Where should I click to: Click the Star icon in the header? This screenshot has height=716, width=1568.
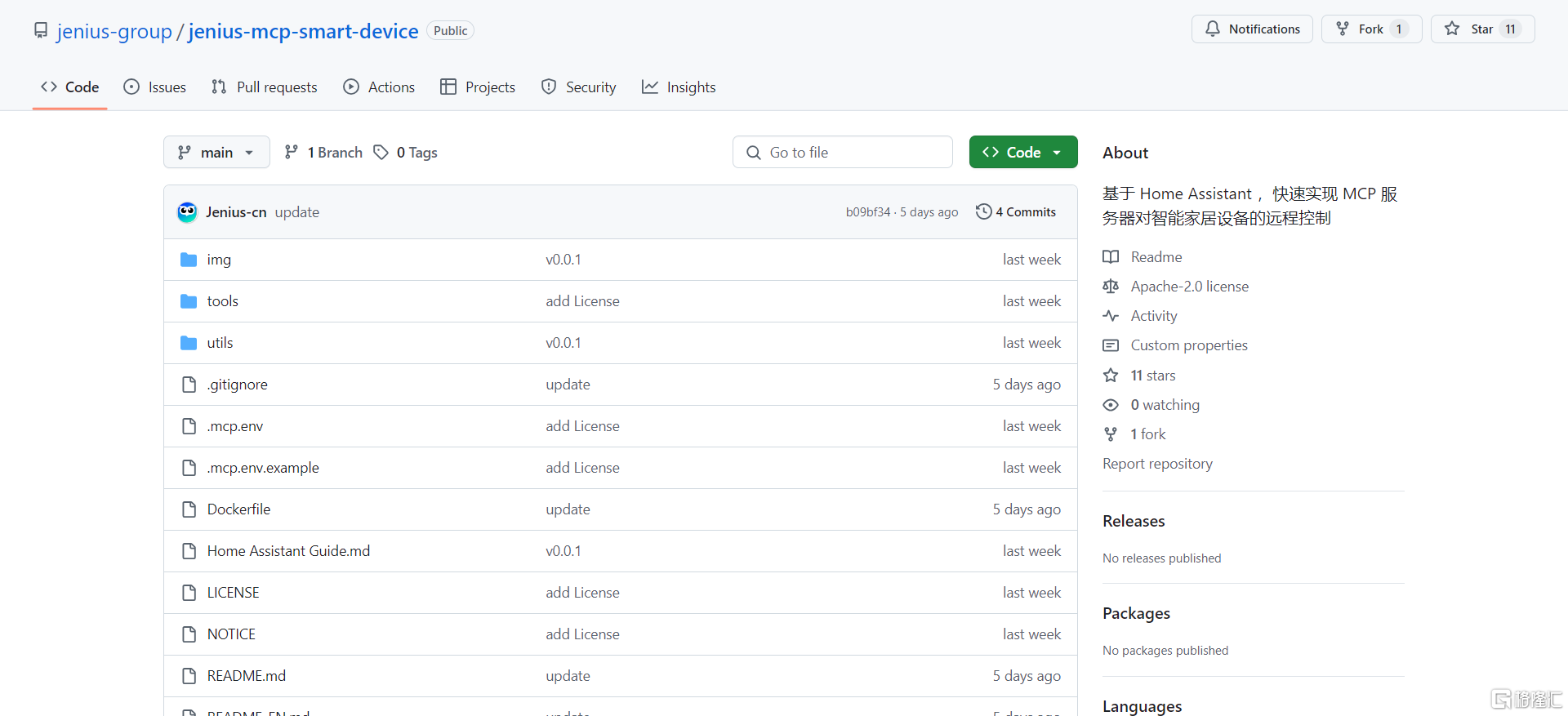pyautogui.click(x=1452, y=29)
